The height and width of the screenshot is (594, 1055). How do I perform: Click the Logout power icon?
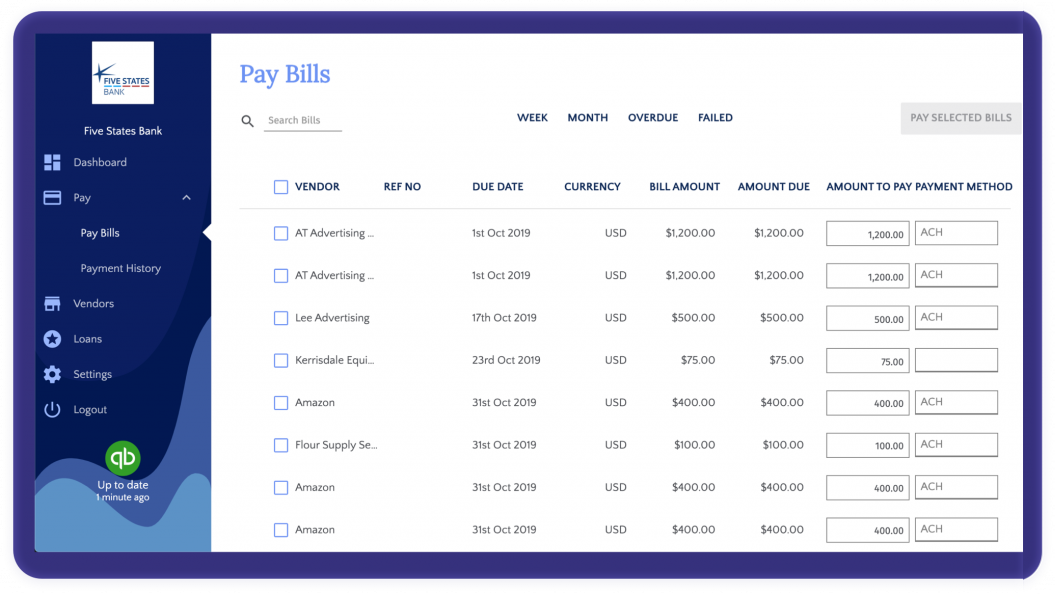click(52, 410)
